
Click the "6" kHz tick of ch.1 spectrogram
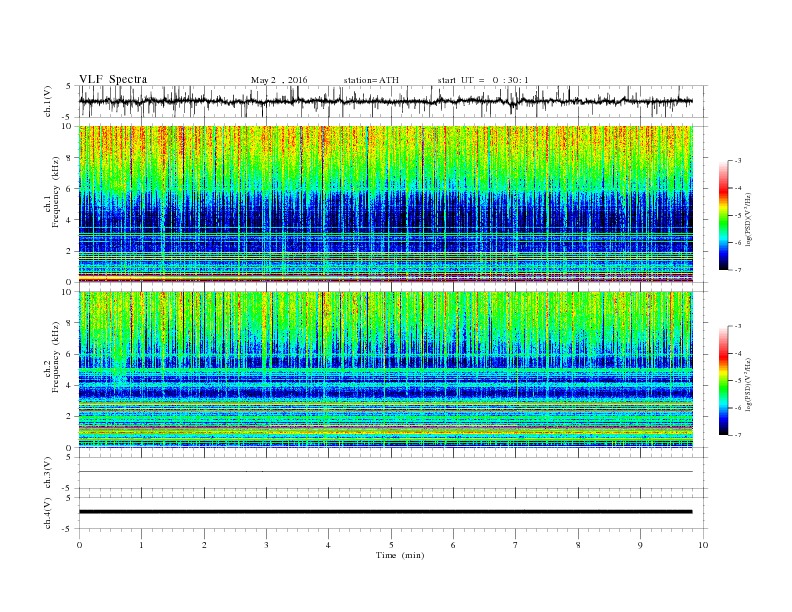[70, 189]
